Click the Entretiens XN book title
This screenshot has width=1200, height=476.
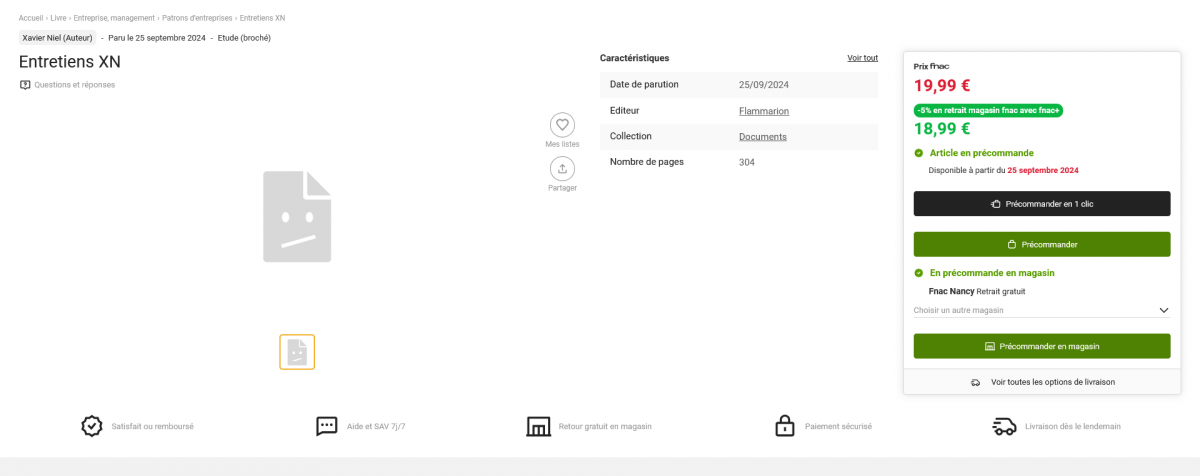pyautogui.click(x=70, y=62)
